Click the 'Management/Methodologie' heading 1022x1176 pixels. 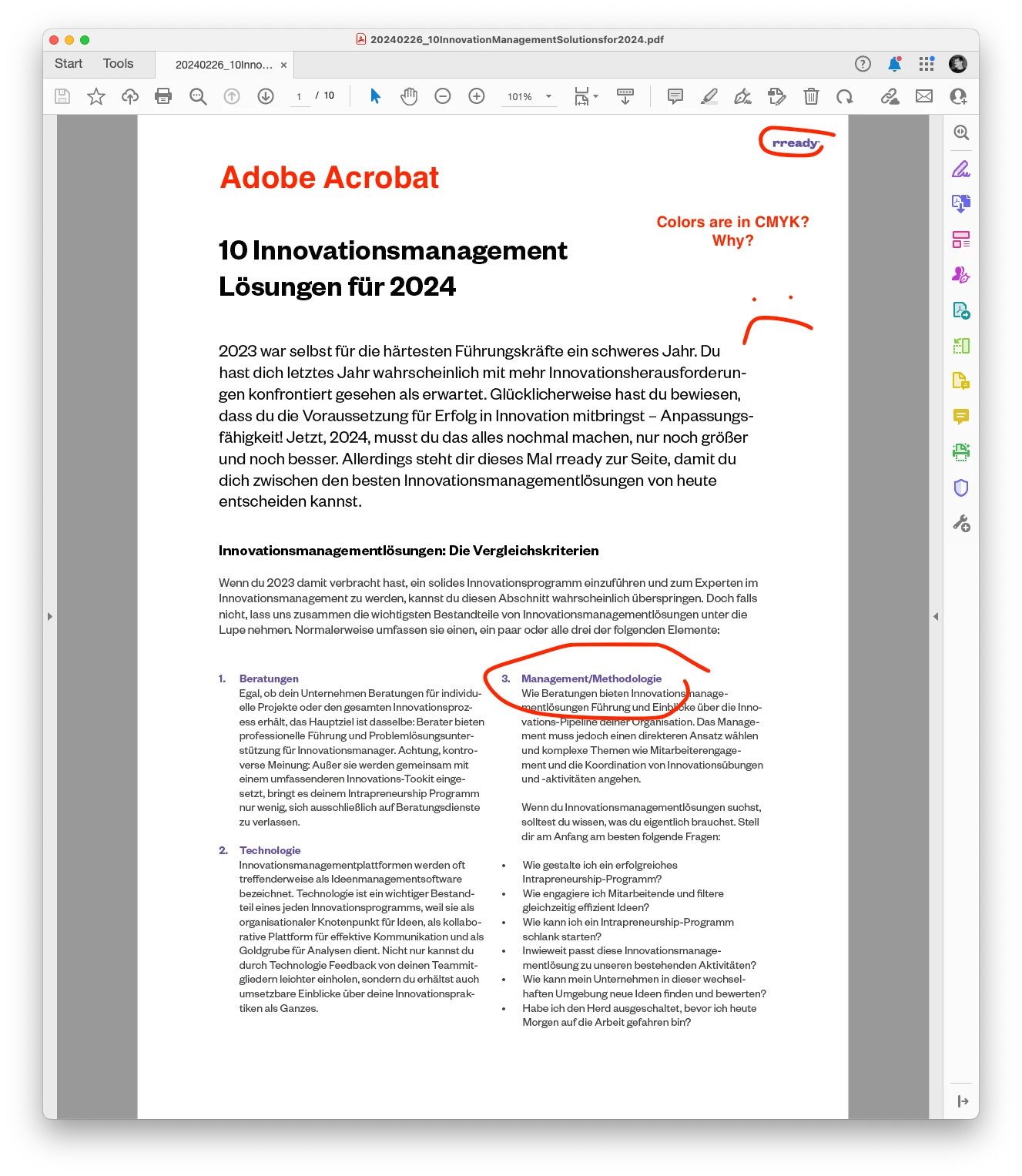(591, 678)
